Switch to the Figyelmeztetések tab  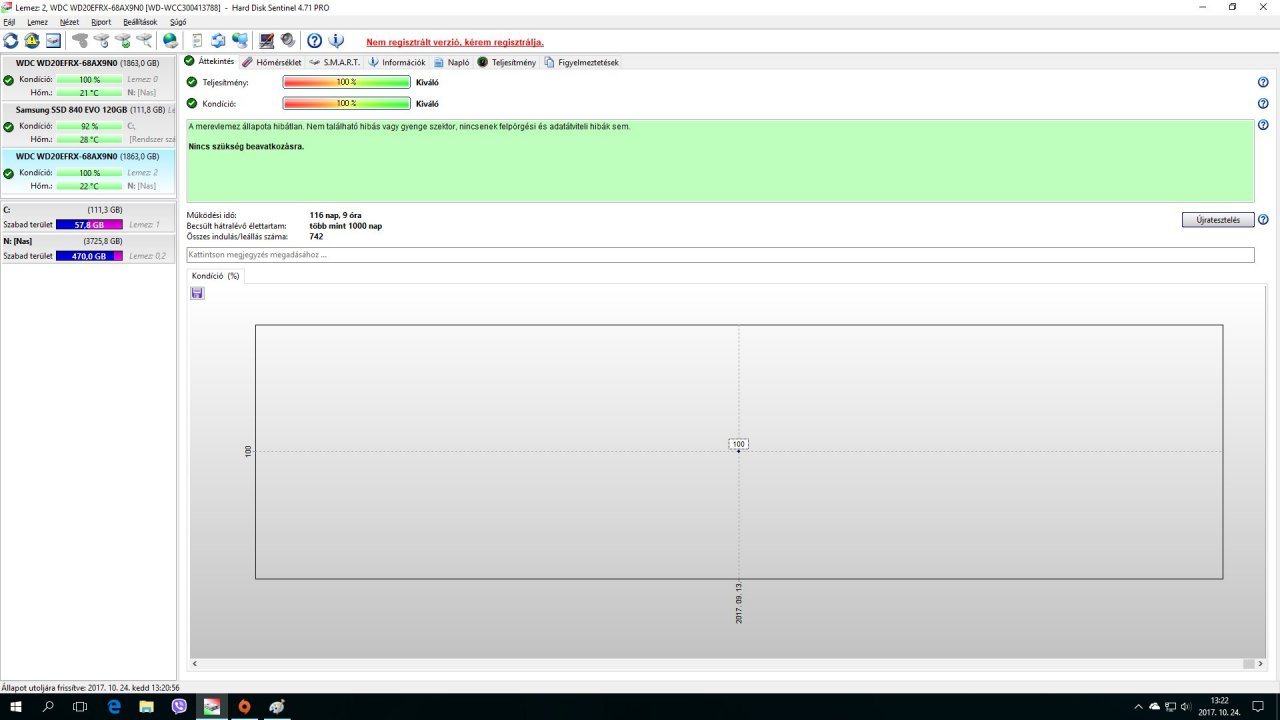coord(582,62)
